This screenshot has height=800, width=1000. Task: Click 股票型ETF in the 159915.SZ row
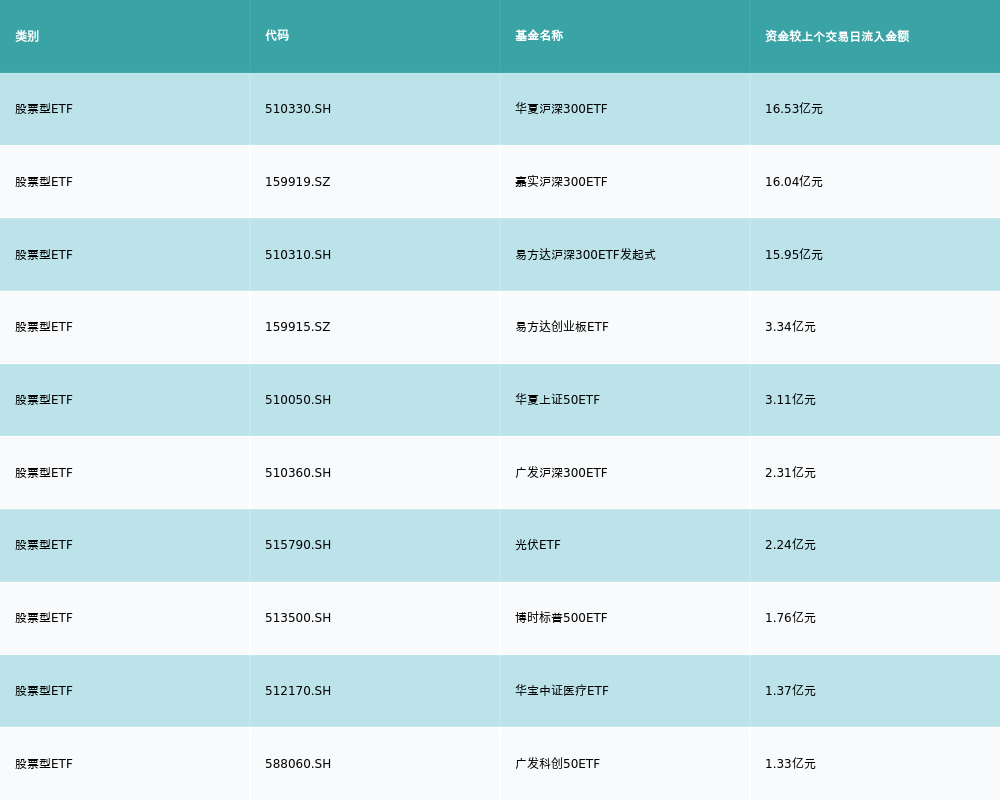pyautogui.click(x=44, y=327)
